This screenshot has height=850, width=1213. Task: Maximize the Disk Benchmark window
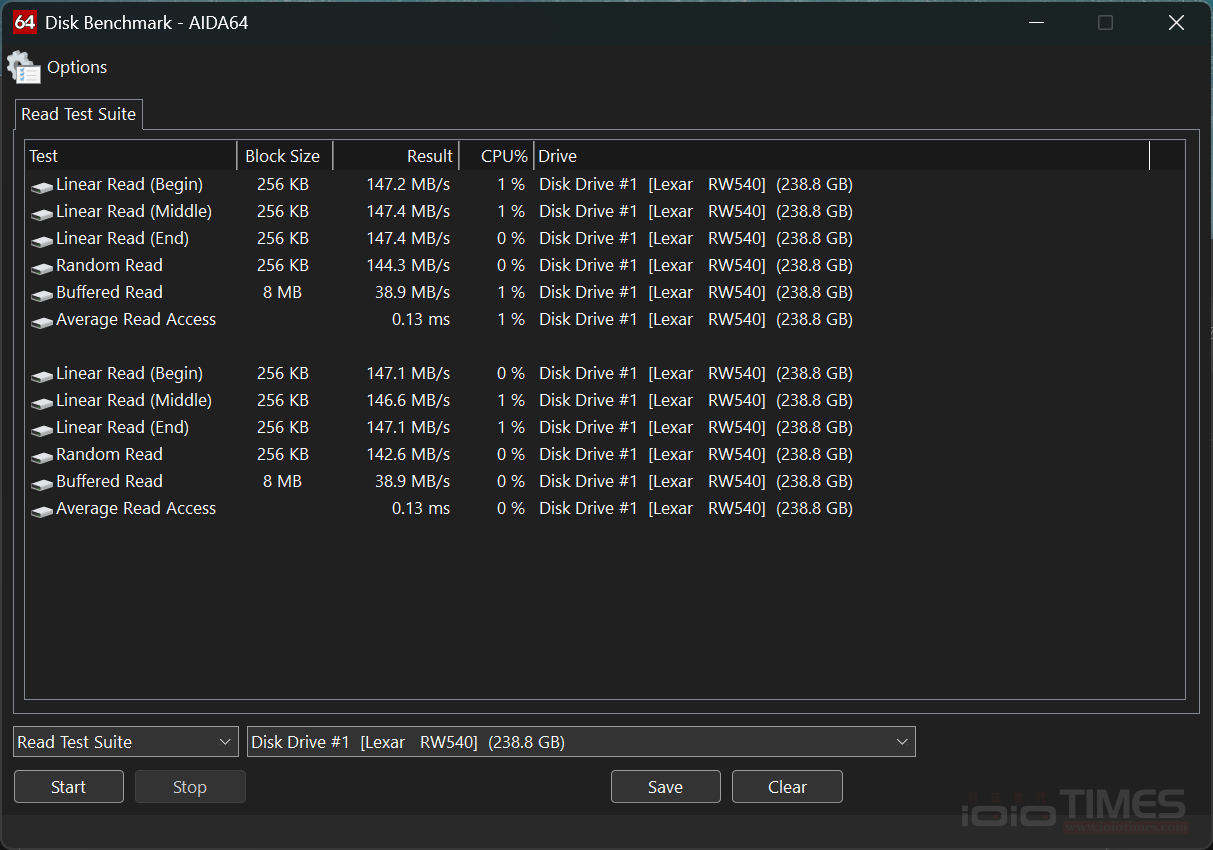click(1105, 22)
